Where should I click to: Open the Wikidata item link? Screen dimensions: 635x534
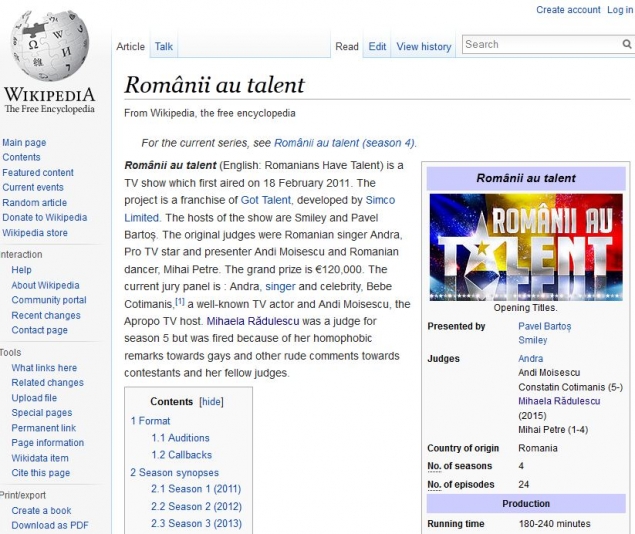(x=40, y=458)
